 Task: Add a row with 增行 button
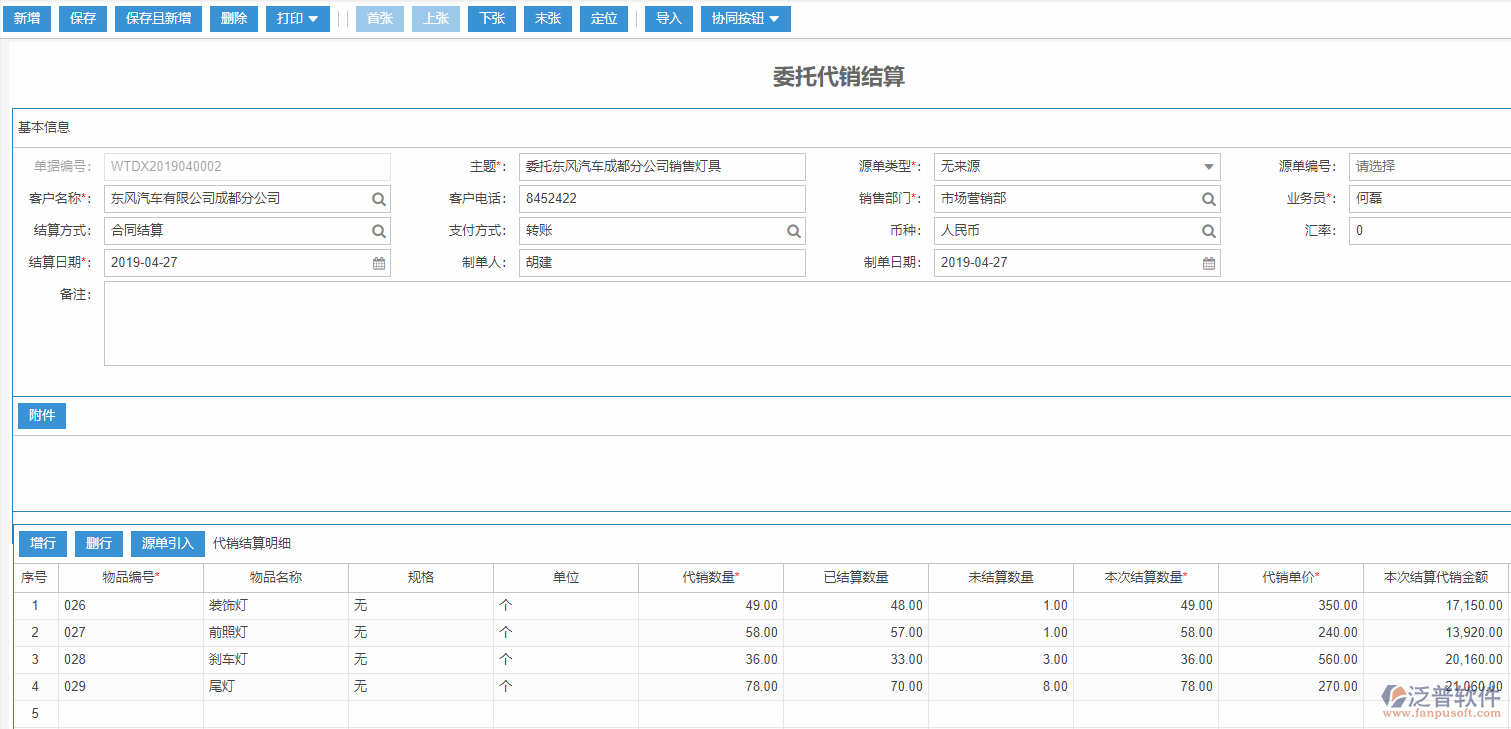(43, 544)
